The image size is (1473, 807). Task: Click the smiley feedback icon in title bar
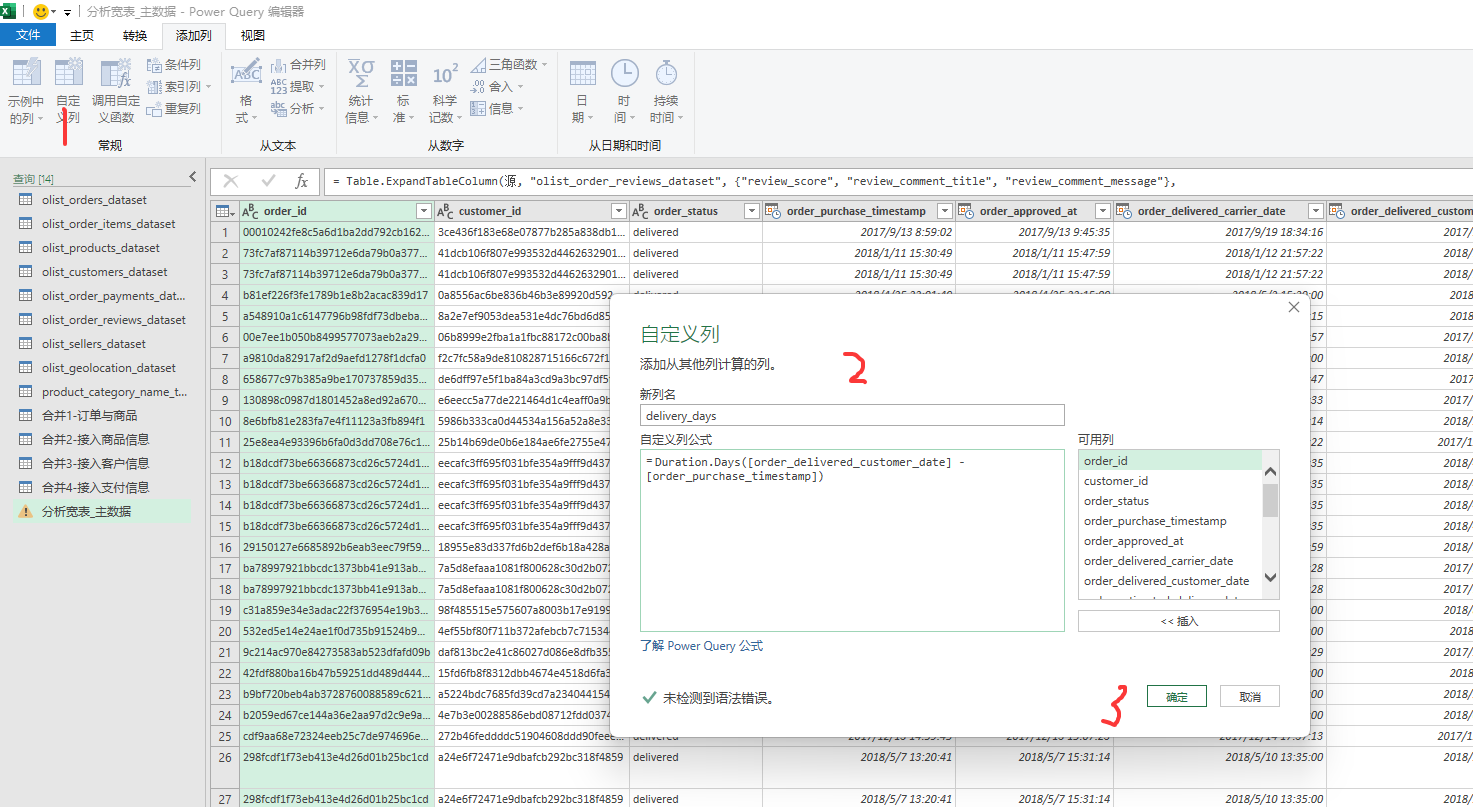pos(41,12)
